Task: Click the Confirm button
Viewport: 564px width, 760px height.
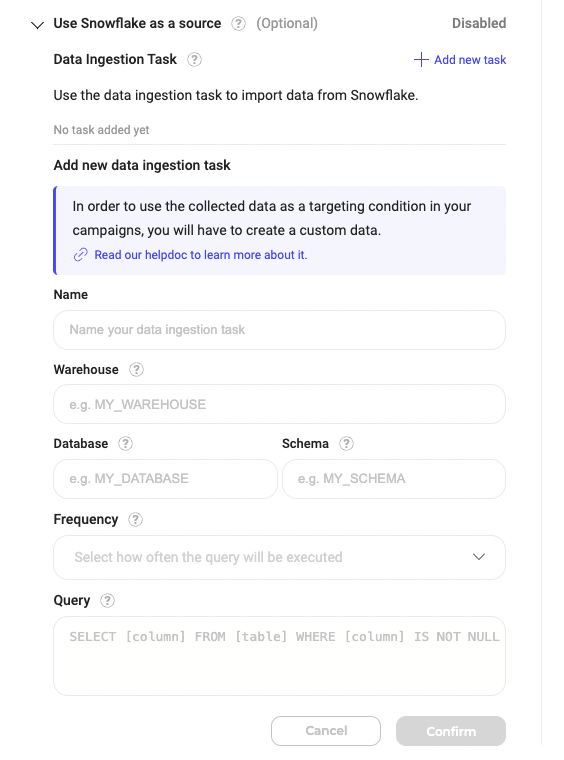Action: (x=451, y=731)
